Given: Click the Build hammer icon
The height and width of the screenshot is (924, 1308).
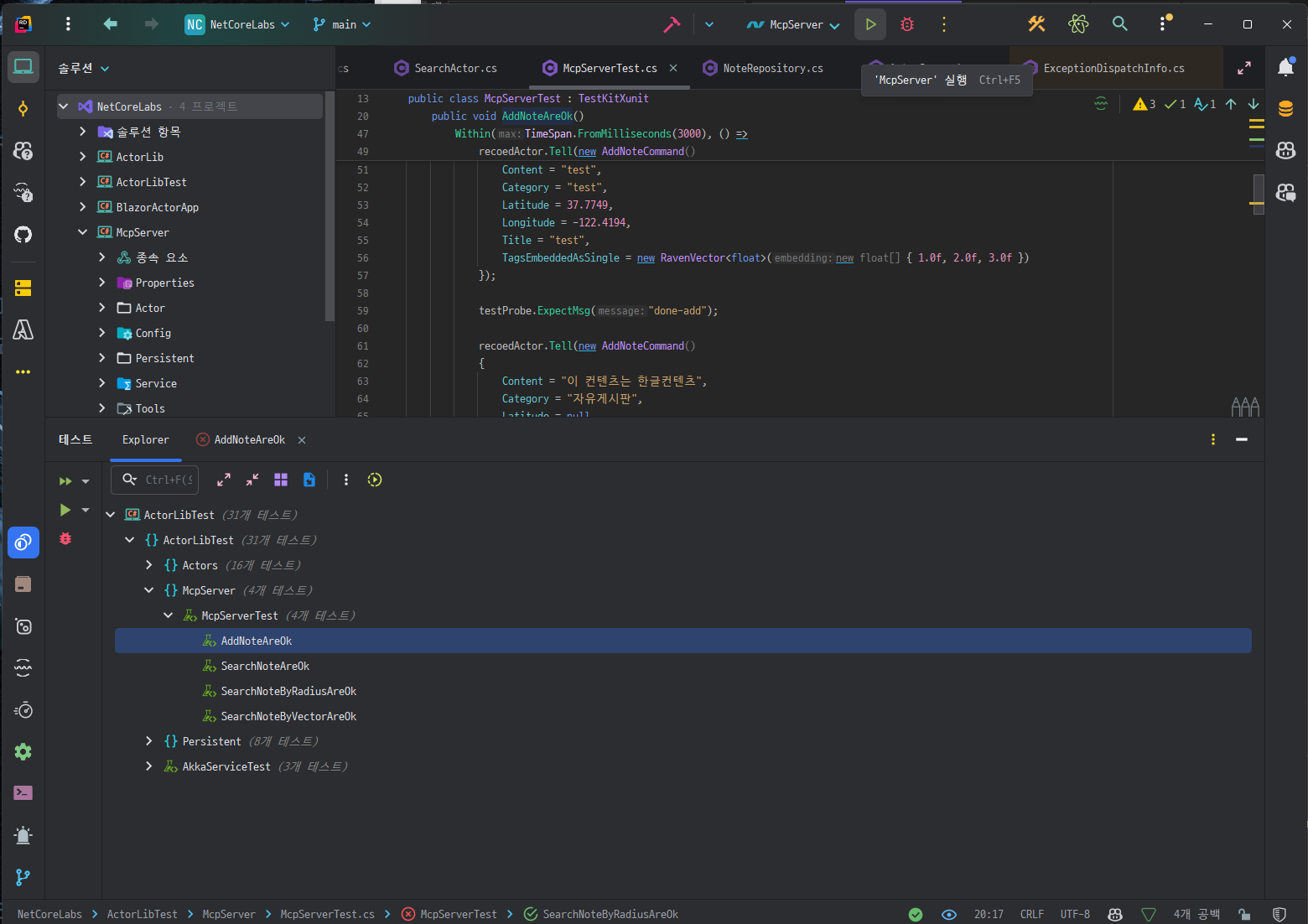Looking at the screenshot, I should pos(672,24).
